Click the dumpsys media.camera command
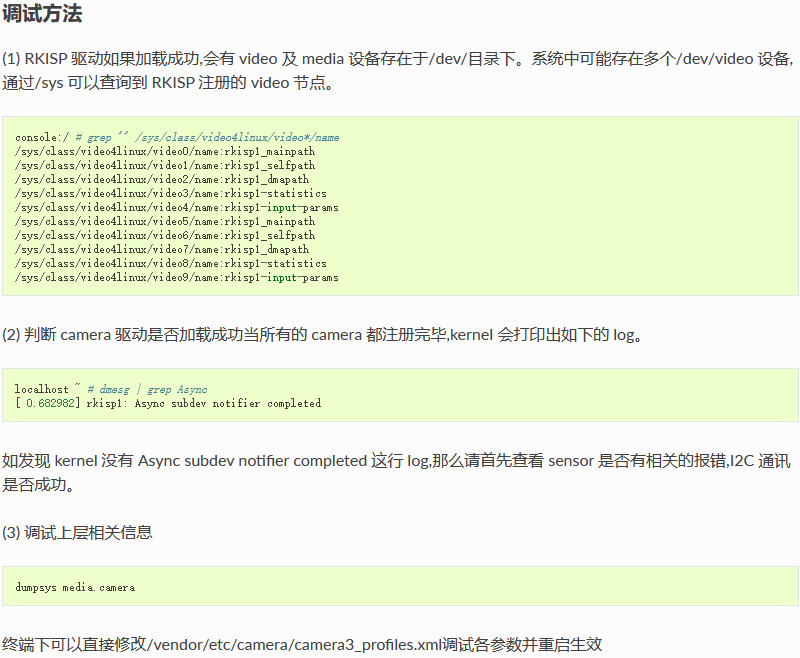 75,588
